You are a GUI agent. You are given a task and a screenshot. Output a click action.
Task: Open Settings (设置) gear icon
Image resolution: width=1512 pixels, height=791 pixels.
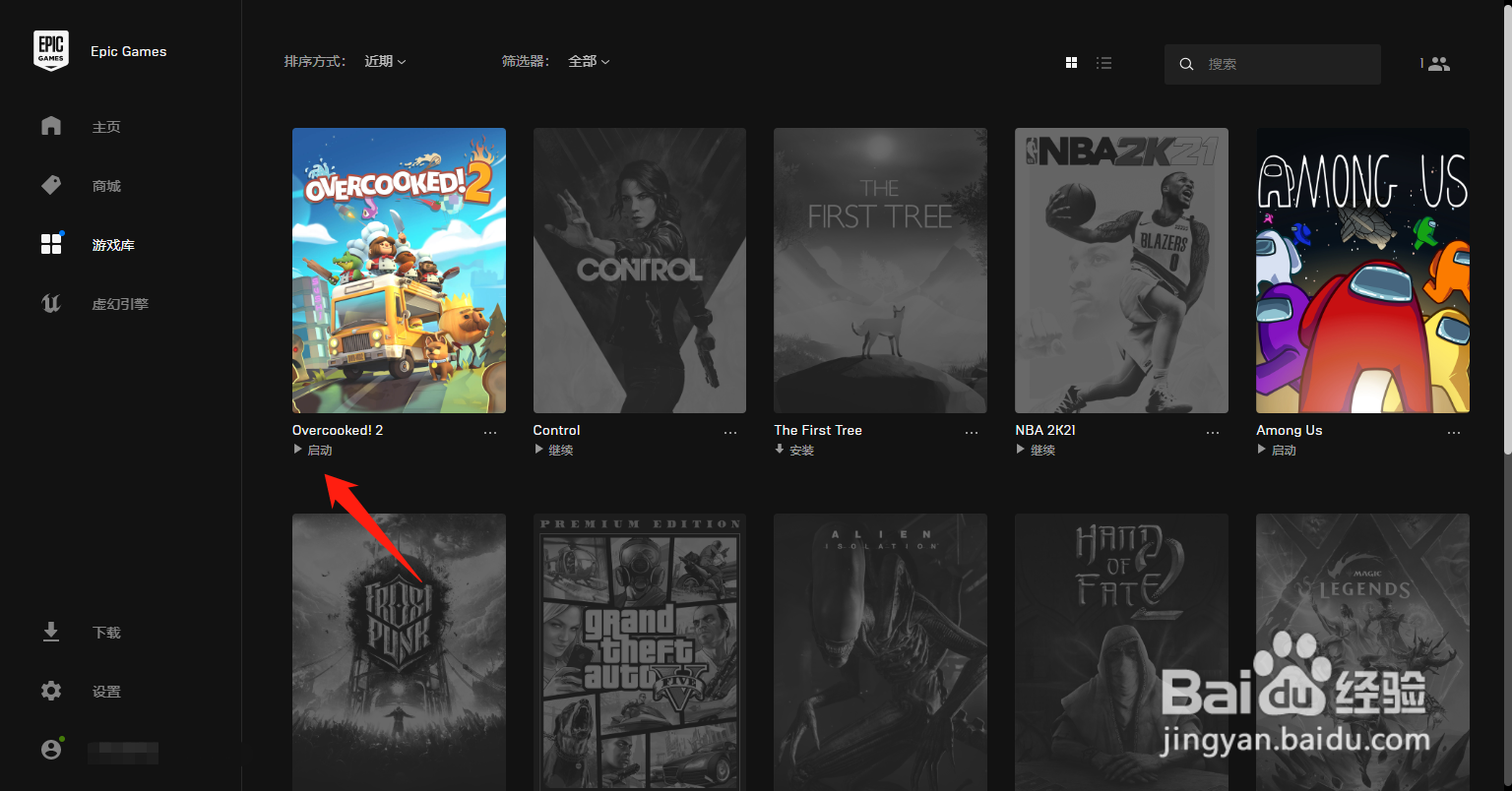click(x=51, y=691)
